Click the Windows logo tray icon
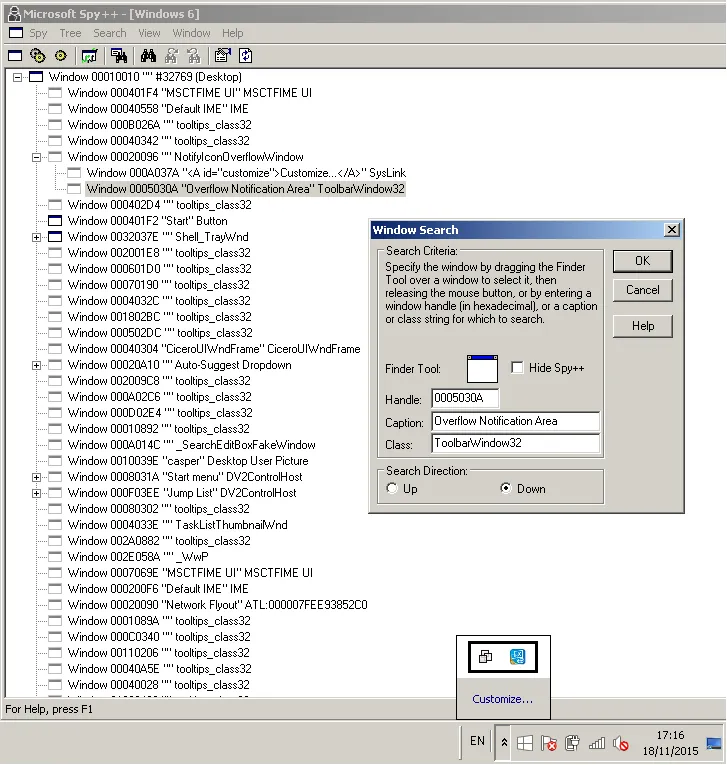The image size is (727, 765). pyautogui.click(x=525, y=744)
